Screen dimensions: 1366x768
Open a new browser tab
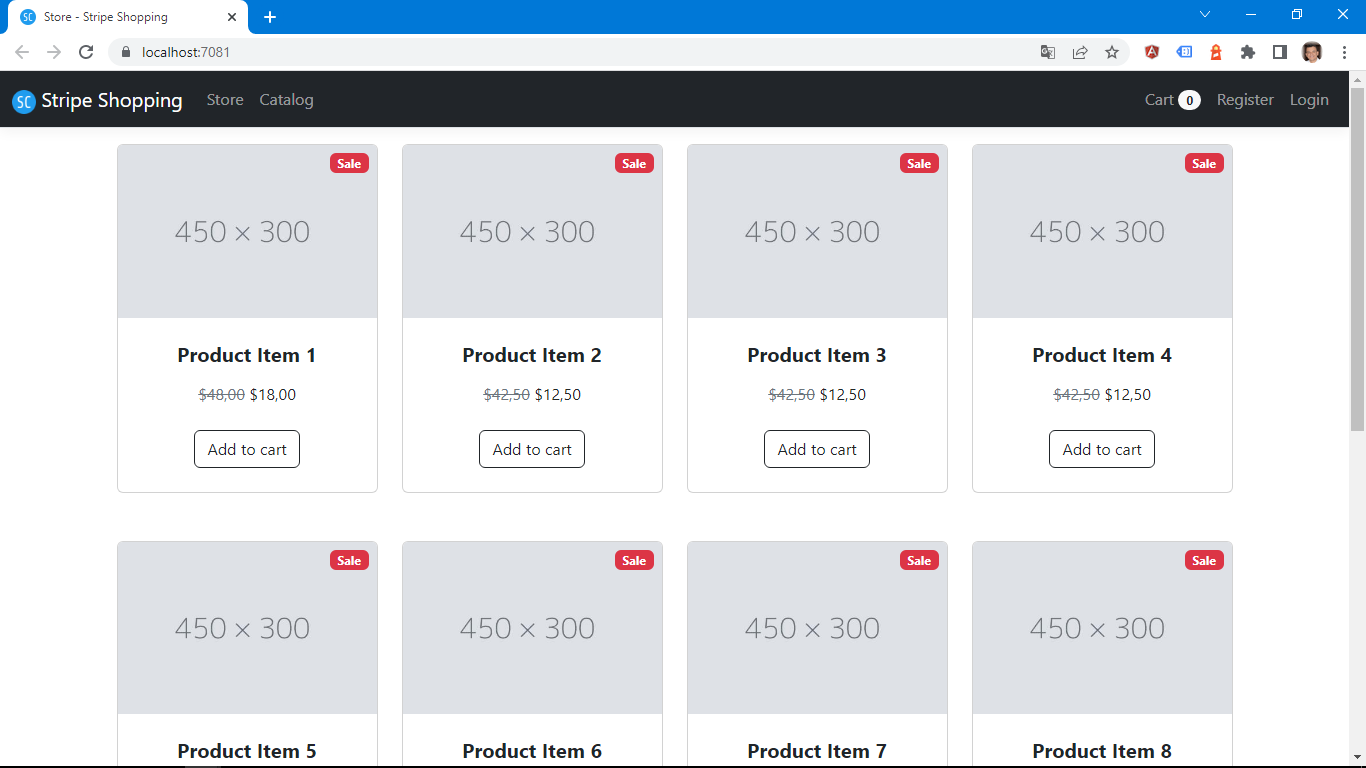(270, 17)
